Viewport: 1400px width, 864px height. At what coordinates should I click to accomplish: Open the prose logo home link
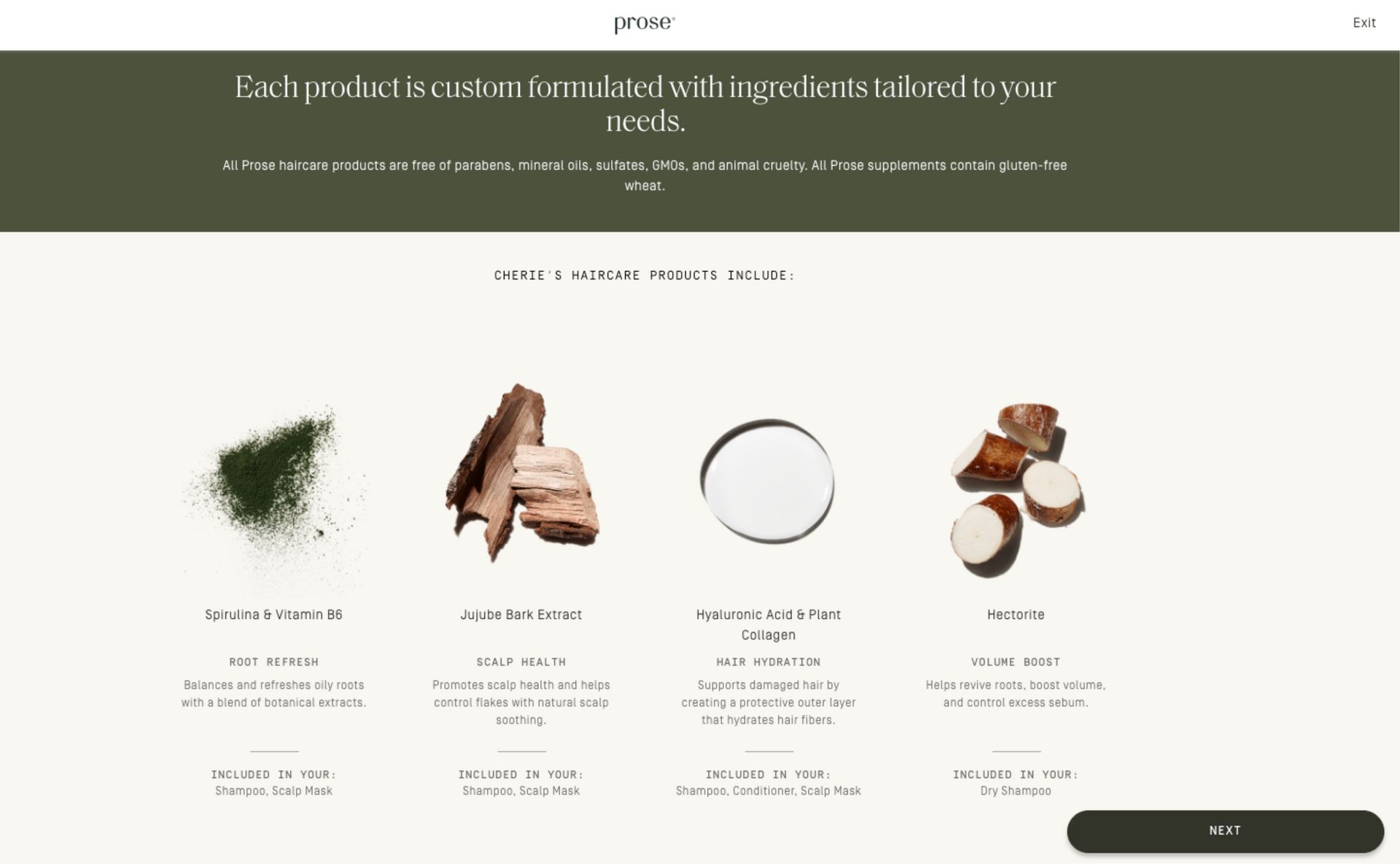tap(645, 24)
